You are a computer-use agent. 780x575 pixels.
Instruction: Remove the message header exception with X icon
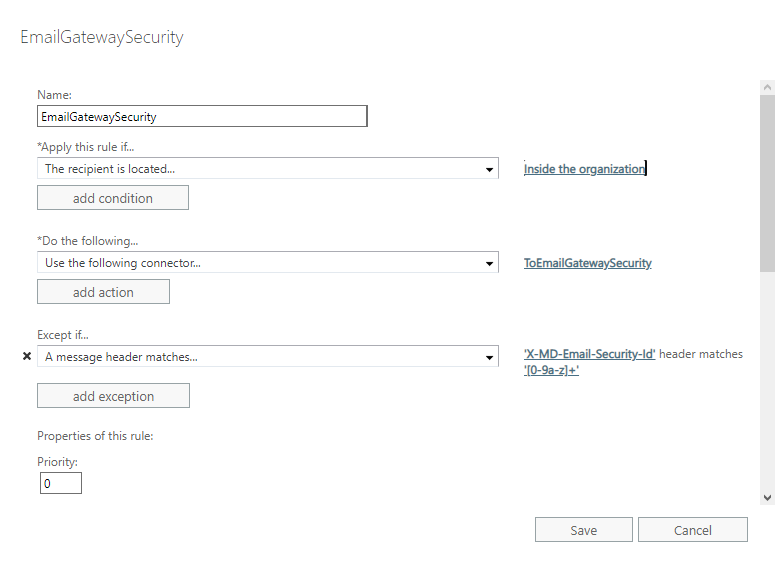point(27,356)
